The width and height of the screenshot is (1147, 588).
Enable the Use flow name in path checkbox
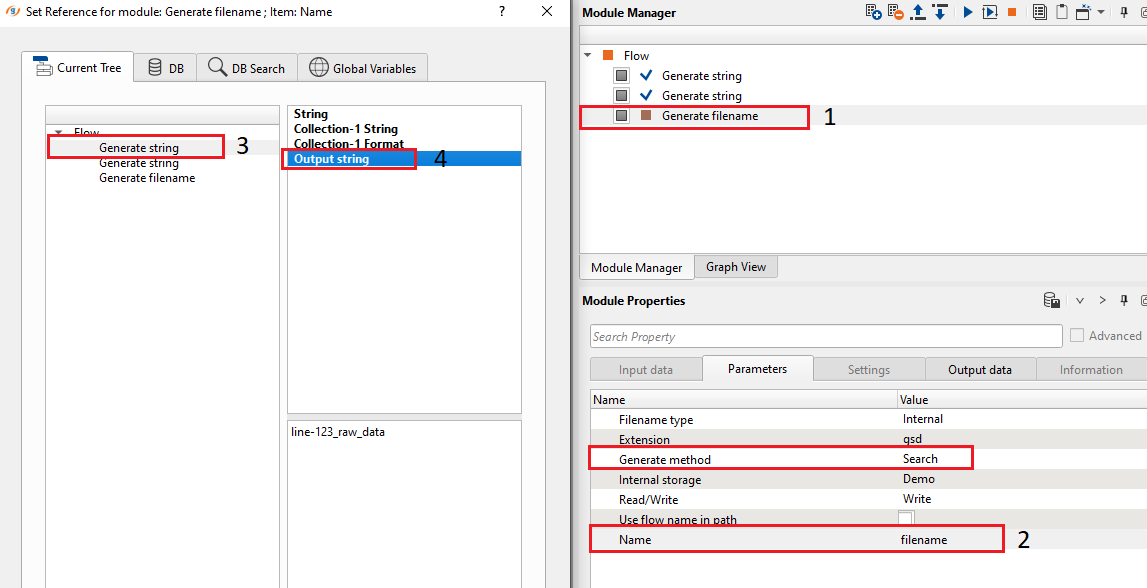click(906, 518)
